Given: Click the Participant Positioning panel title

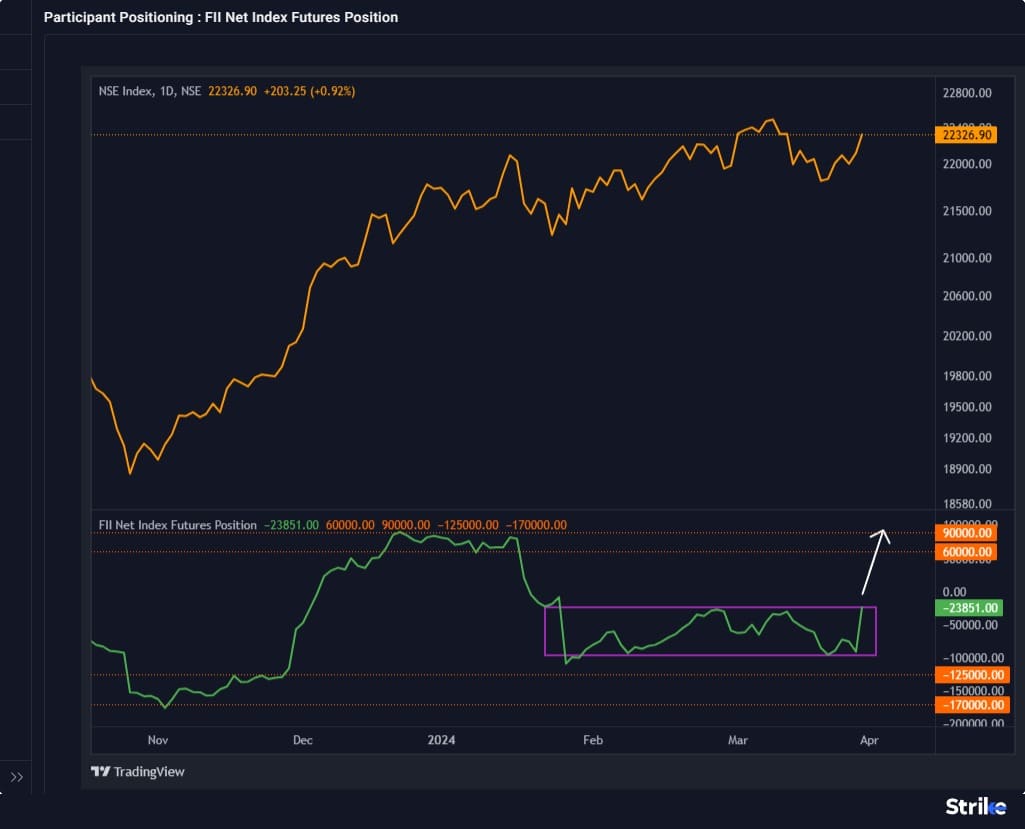Looking at the screenshot, I should (x=221, y=17).
